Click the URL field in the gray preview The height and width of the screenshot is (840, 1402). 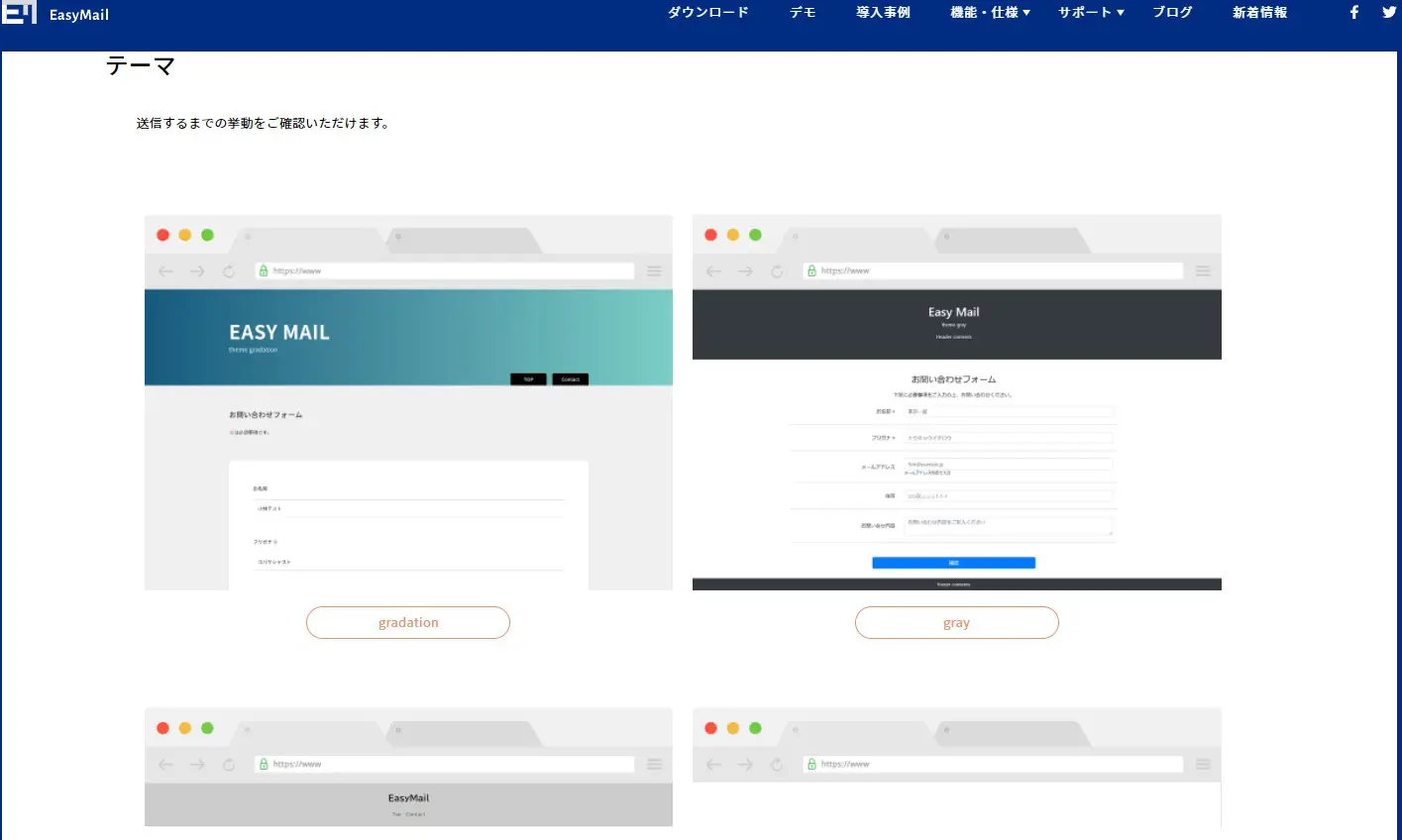(991, 269)
